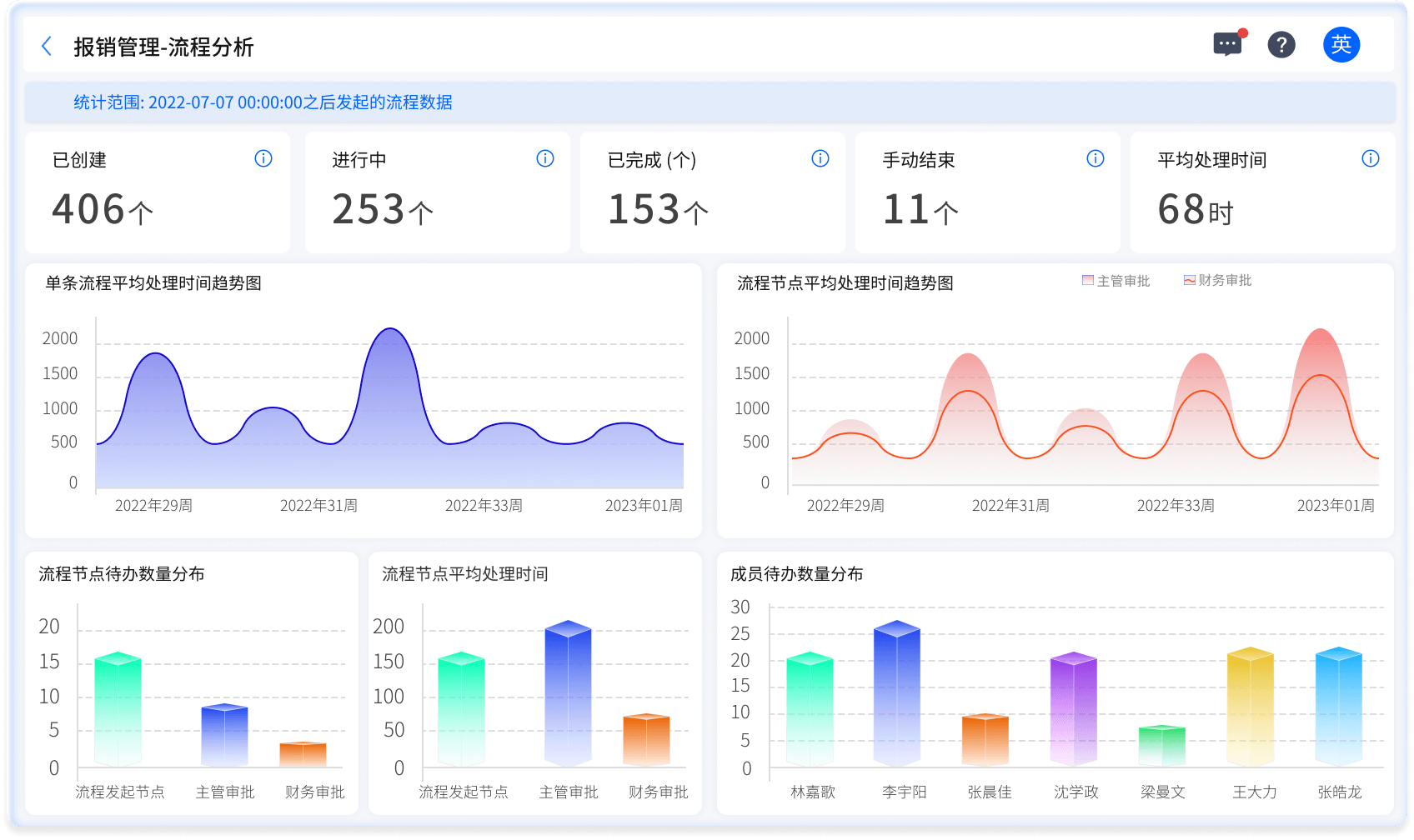Select 财务审批 bar in pending distribution chart
The width and height of the screenshot is (1414, 840).
coord(303,754)
